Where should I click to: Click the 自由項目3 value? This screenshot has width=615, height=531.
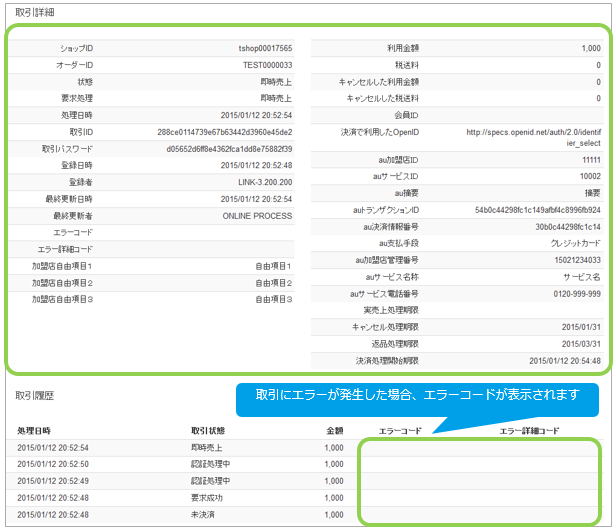[x=273, y=300]
